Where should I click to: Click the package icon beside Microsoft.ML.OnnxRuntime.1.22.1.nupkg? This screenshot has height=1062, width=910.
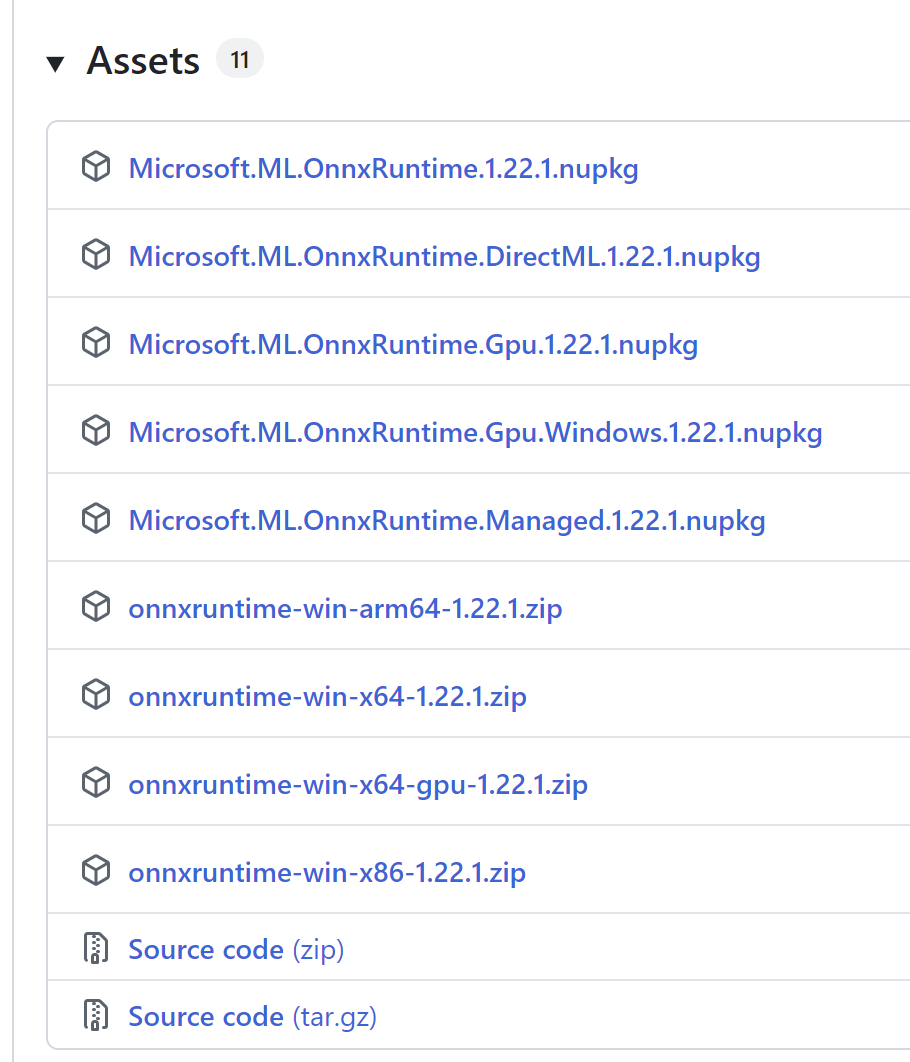95,167
